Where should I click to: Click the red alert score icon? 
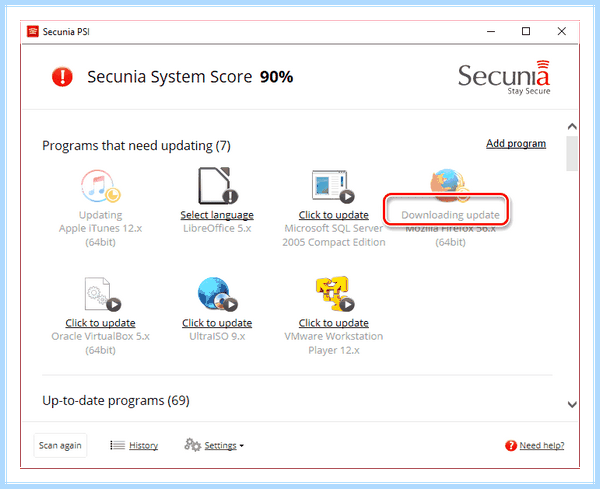pos(62,77)
